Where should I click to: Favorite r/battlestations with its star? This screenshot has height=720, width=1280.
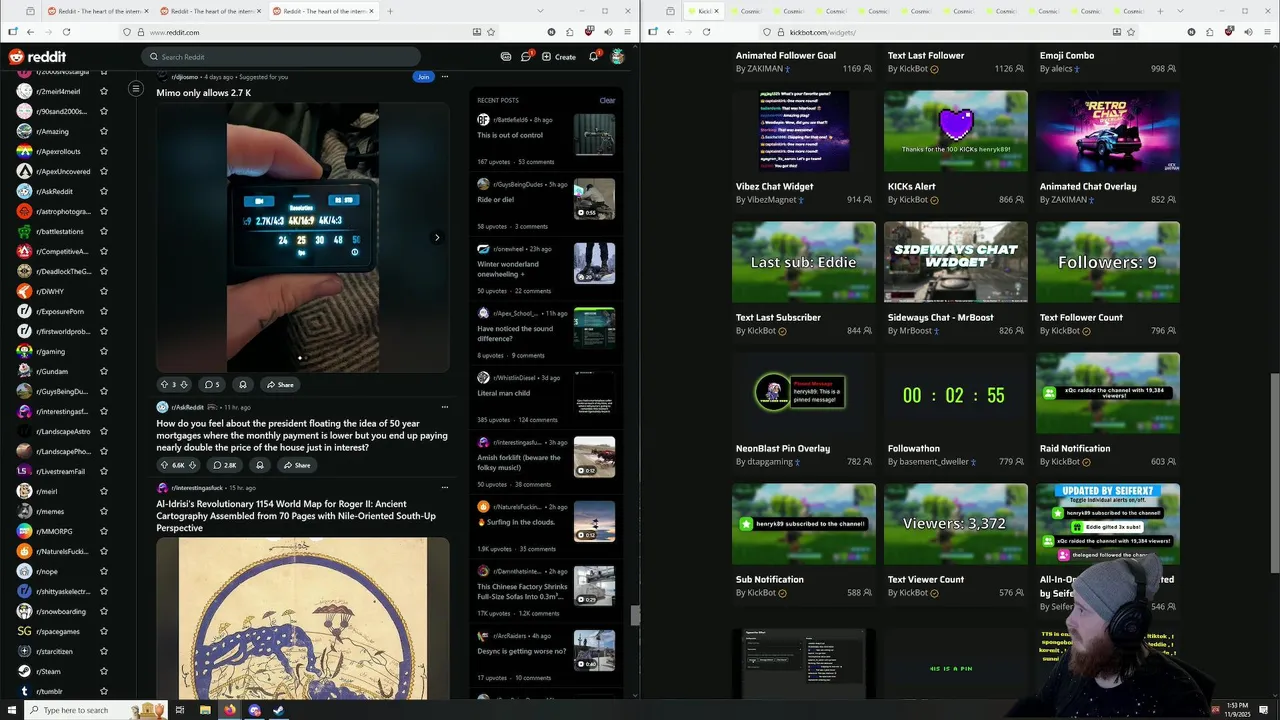(x=104, y=231)
